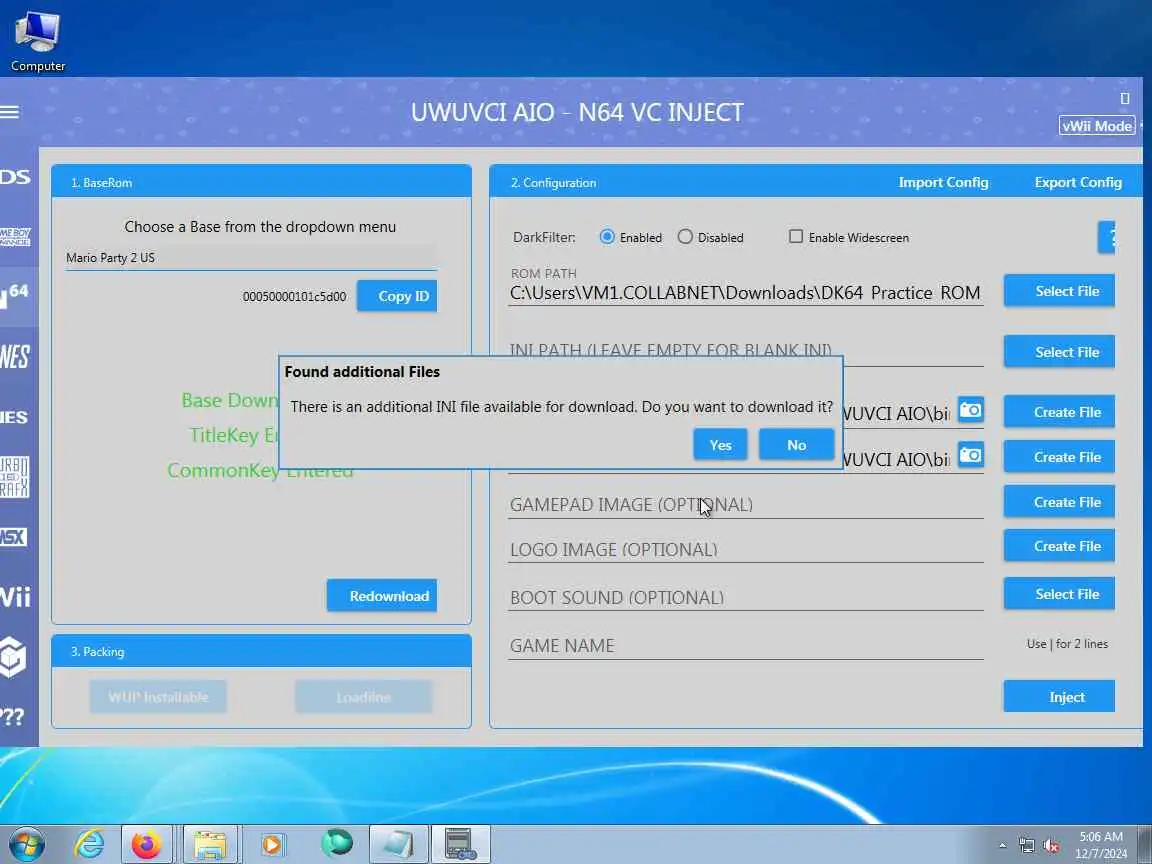Image resolution: width=1152 pixels, height=864 pixels.
Task: Click the Redownload button
Action: tap(382, 596)
